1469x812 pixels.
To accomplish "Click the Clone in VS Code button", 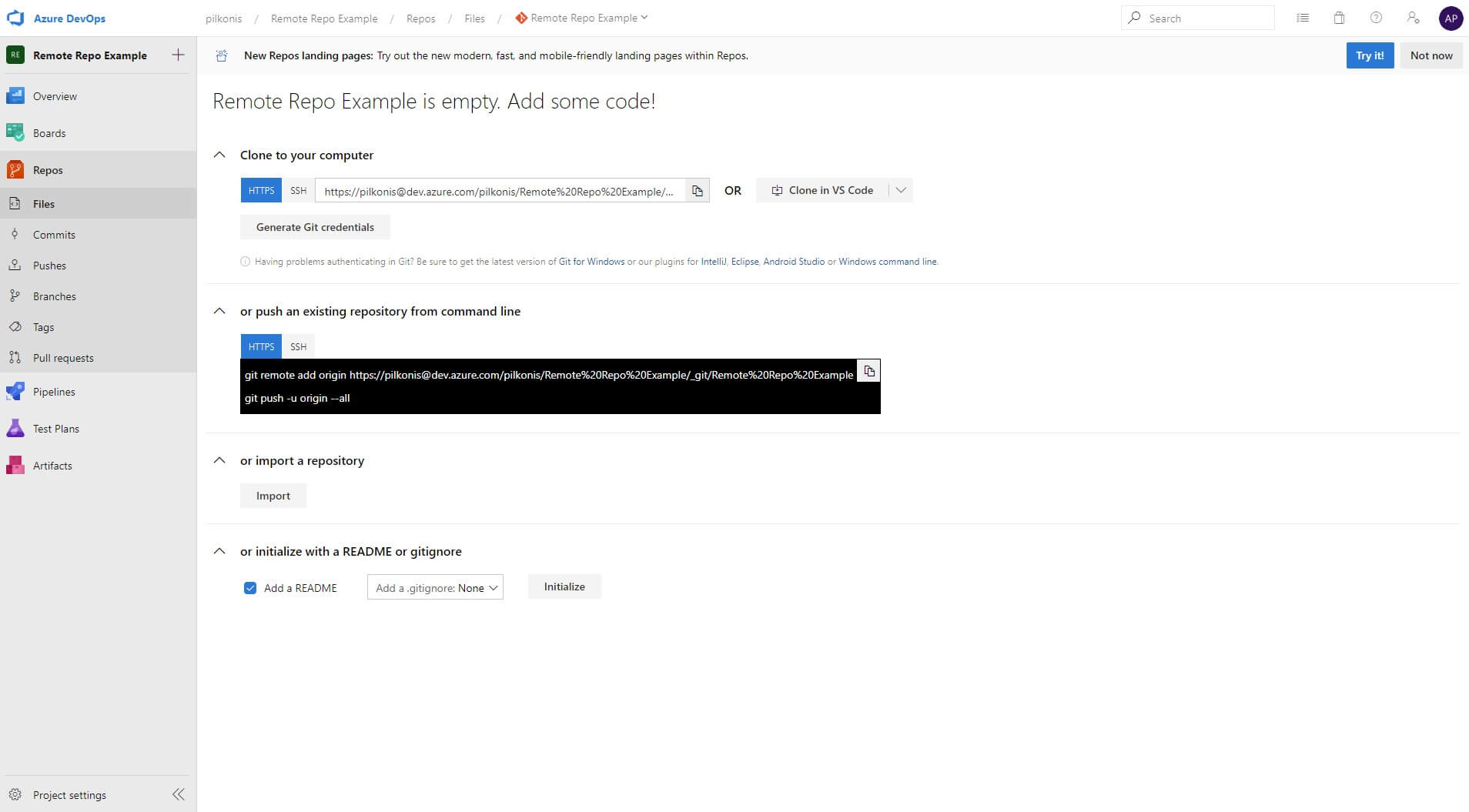I will [x=822, y=190].
